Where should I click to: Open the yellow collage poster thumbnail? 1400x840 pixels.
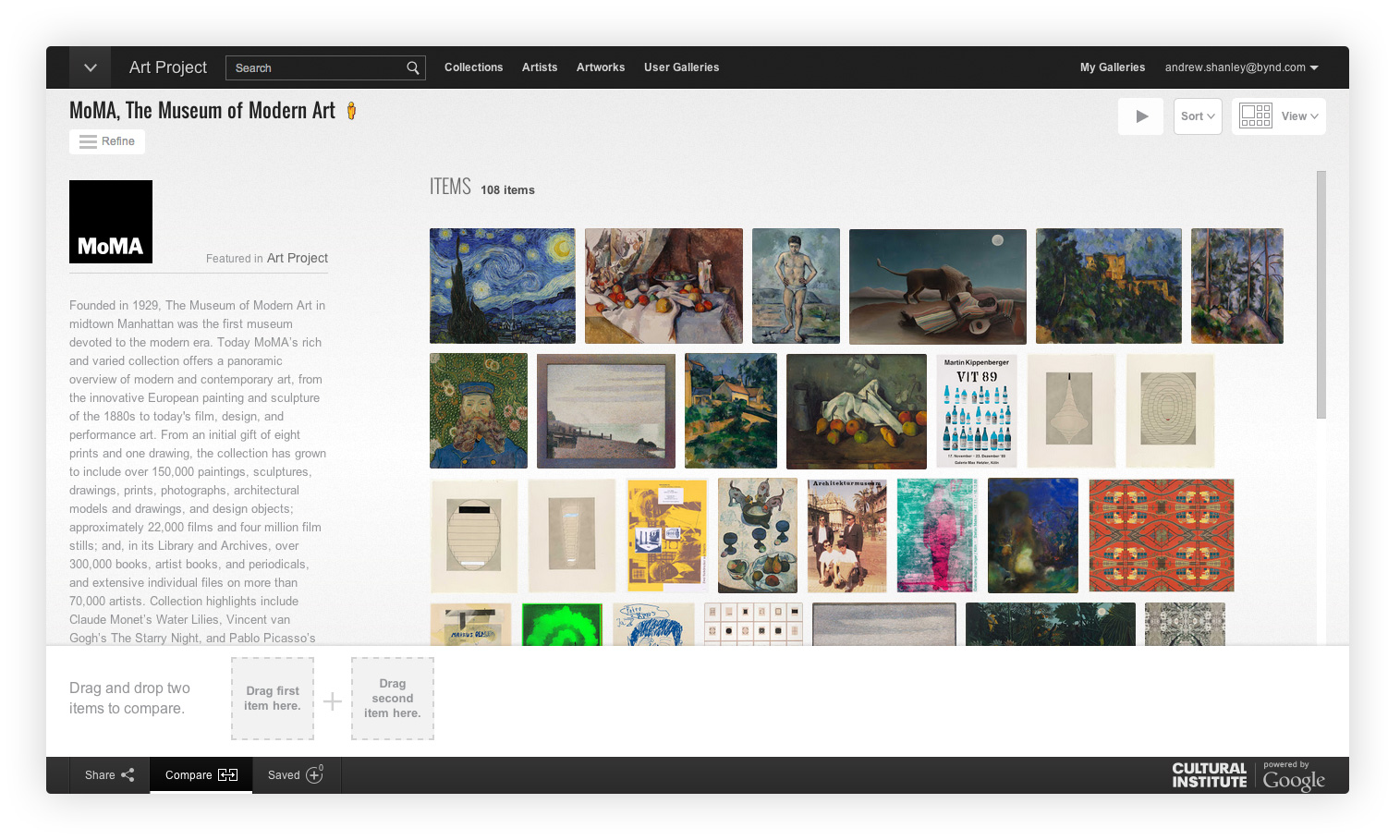(x=667, y=536)
